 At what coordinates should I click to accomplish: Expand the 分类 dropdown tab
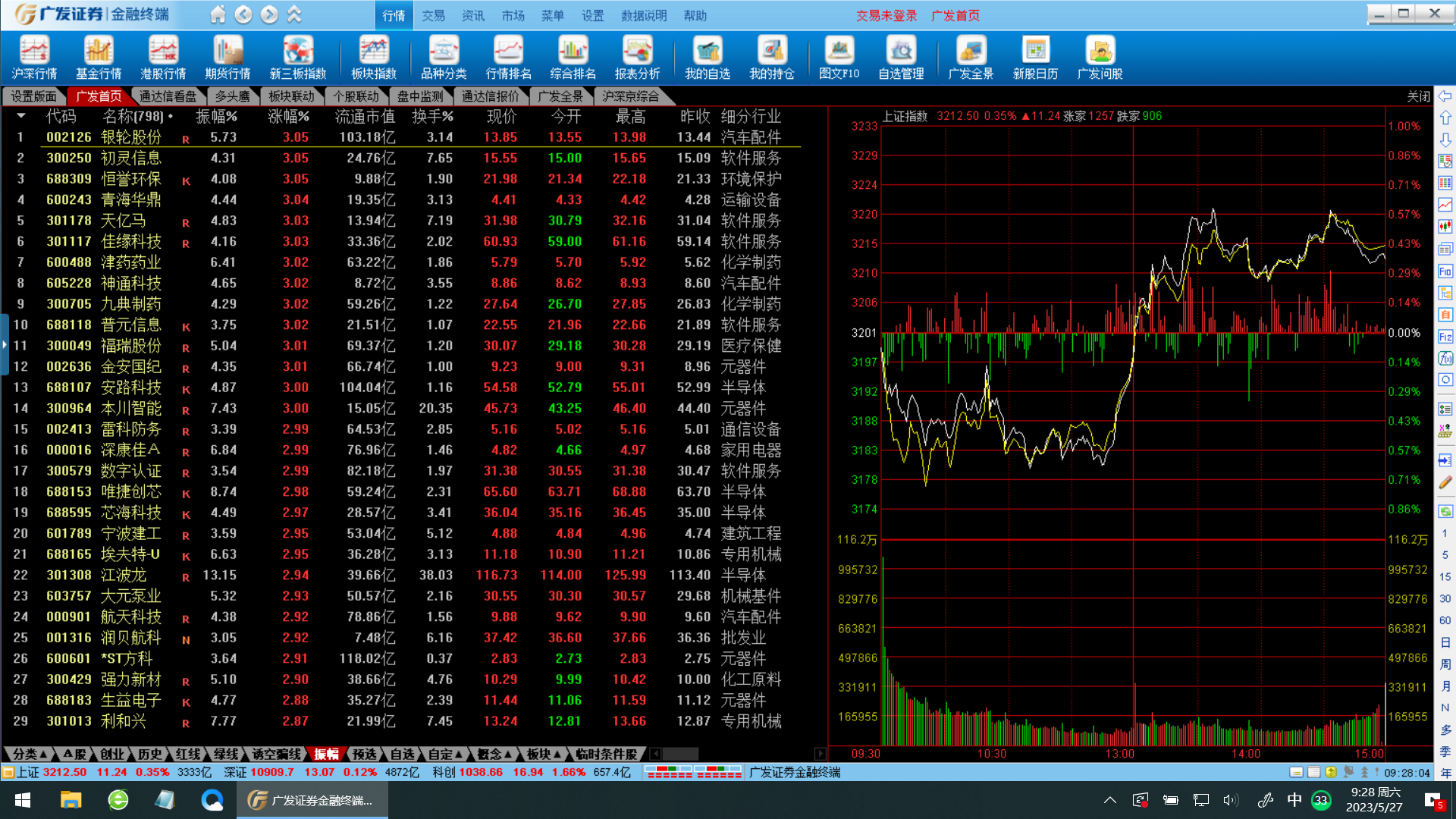(30, 754)
